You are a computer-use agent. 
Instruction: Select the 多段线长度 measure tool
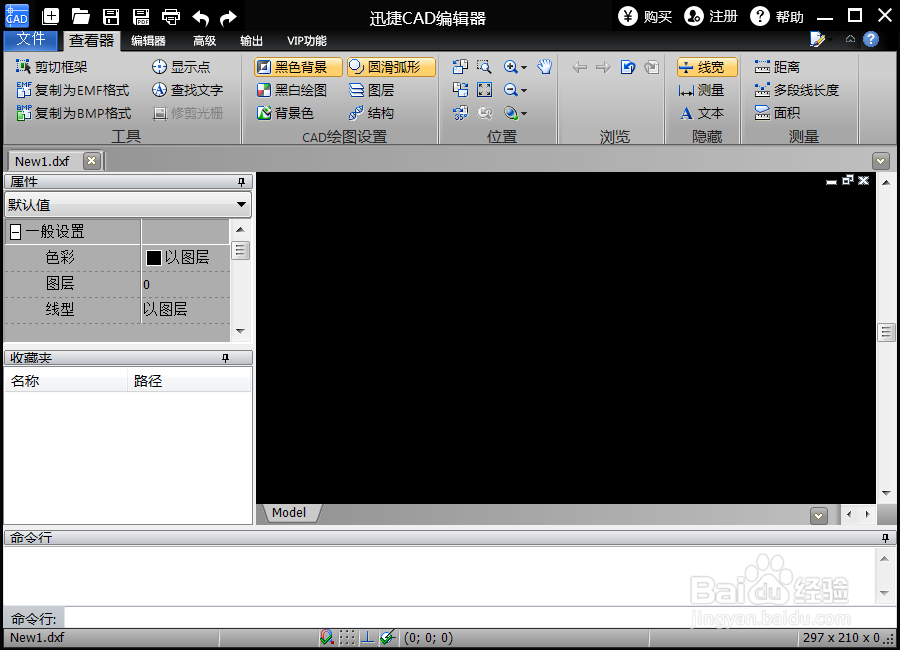pos(796,90)
